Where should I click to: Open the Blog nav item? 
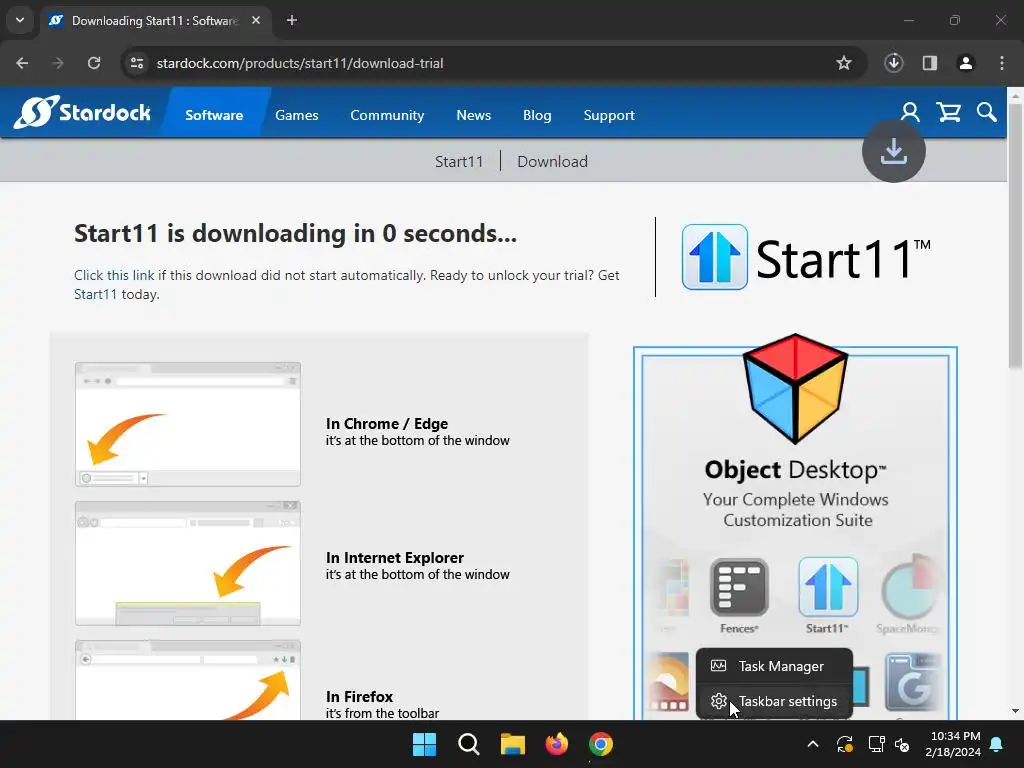[x=537, y=115]
